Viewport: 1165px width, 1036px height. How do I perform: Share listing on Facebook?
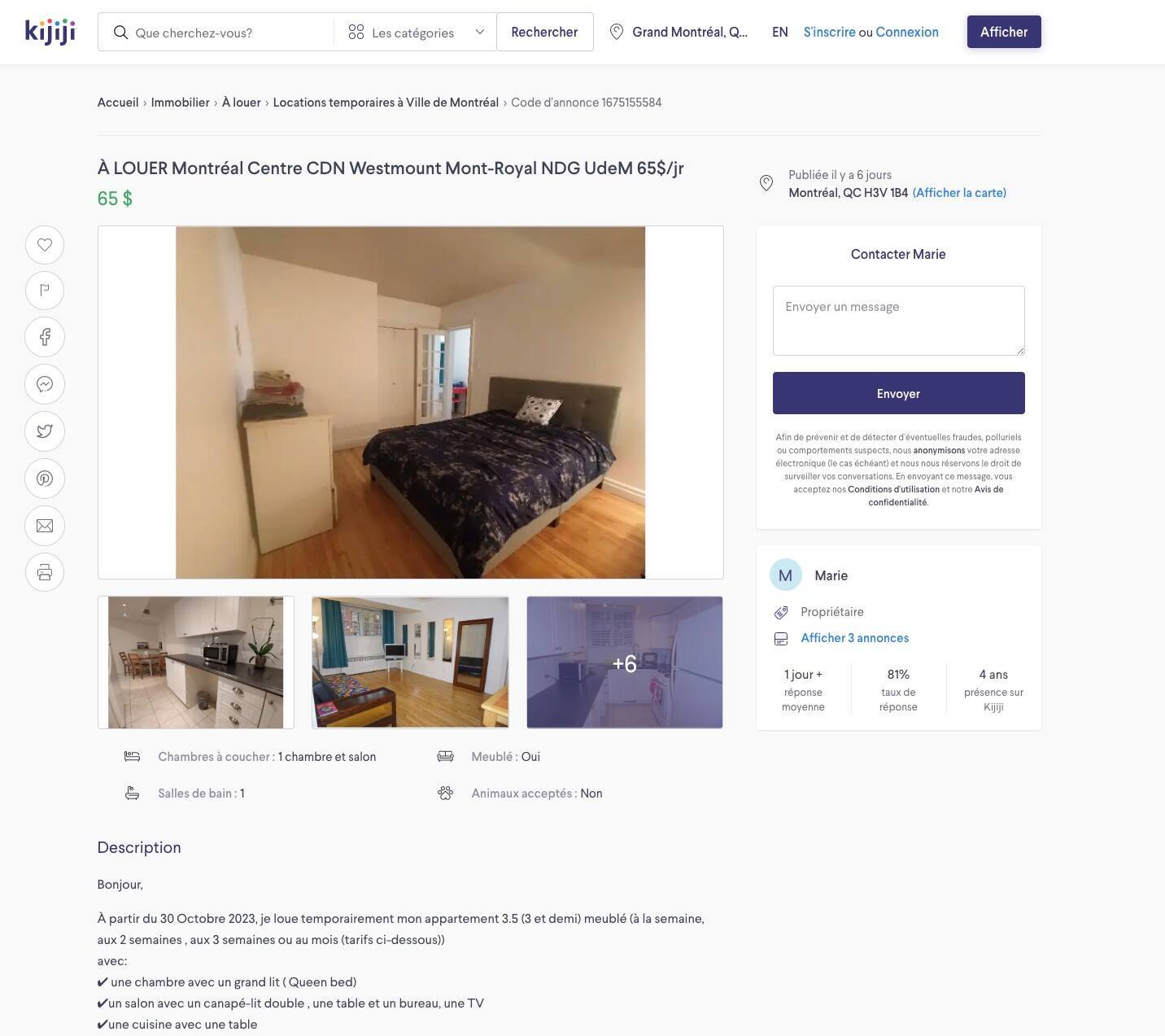(x=45, y=337)
